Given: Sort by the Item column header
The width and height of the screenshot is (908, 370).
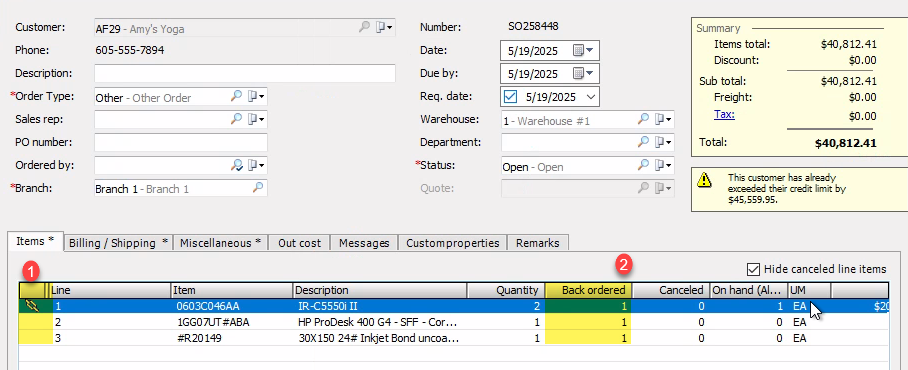Looking at the screenshot, I should click(232, 290).
